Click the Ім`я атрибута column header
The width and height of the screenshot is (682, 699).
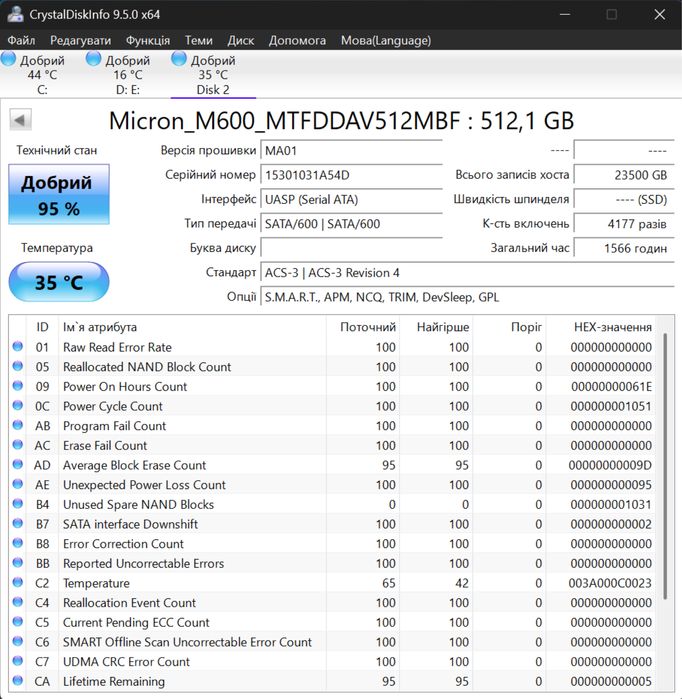click(x=192, y=327)
